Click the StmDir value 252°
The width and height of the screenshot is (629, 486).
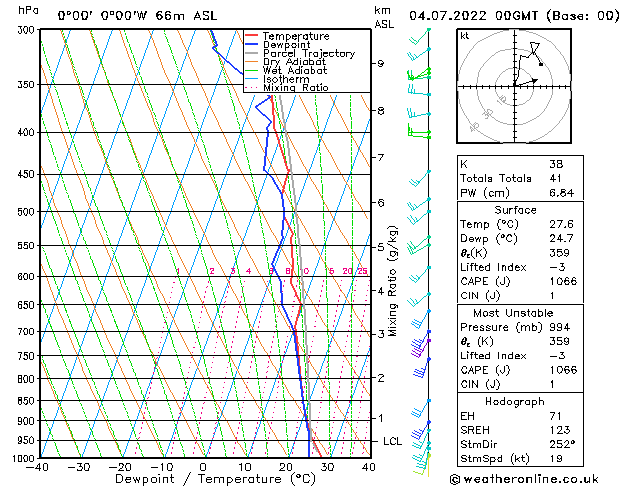[x=562, y=444]
